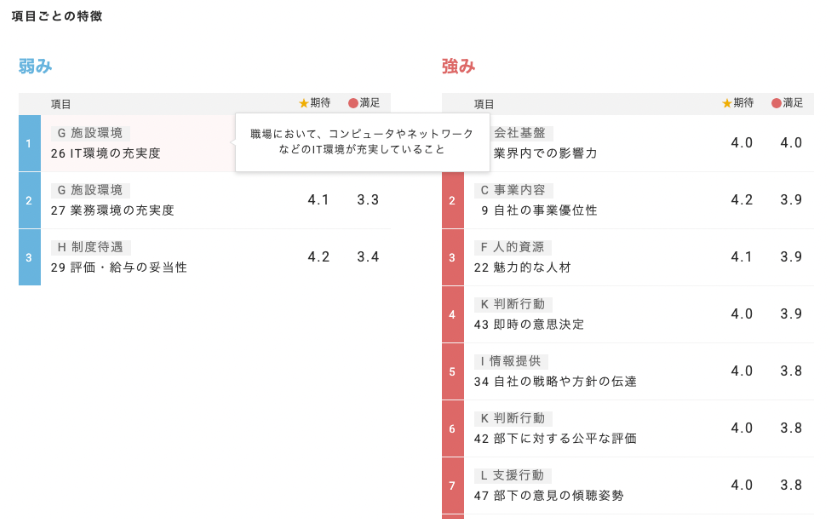Click the H 制度待遇 category tag
Viewport: 830px width, 519px height.
pyautogui.click(x=91, y=247)
